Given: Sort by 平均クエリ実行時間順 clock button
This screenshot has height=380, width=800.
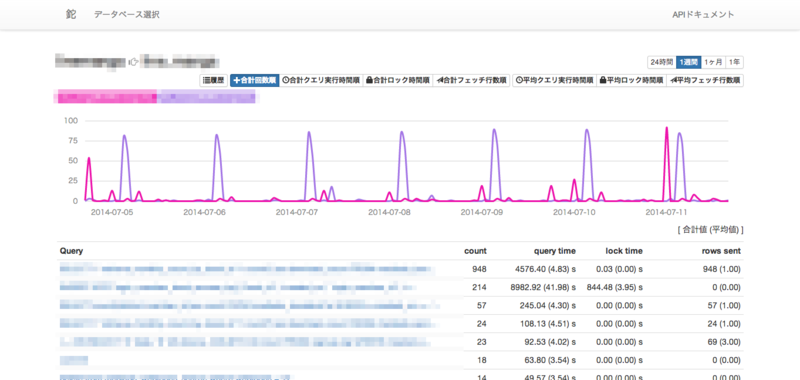Looking at the screenshot, I should (555, 80).
